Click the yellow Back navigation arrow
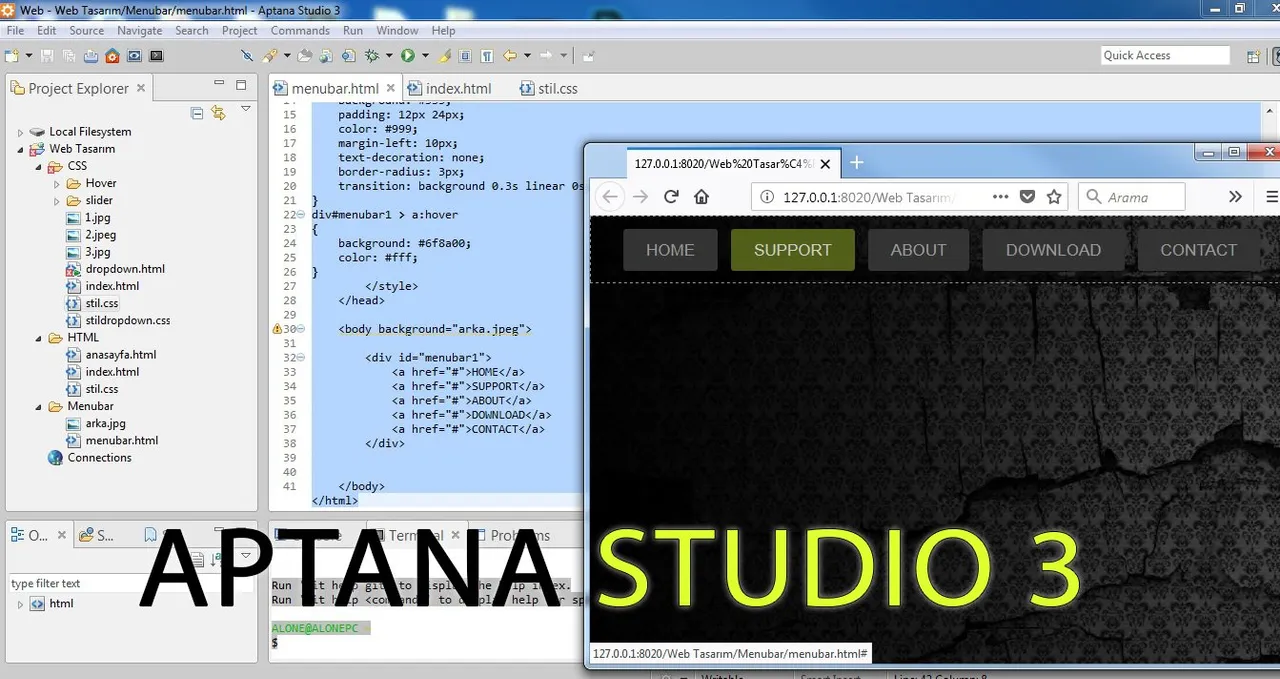Viewport: 1280px width, 679px height. point(509,56)
